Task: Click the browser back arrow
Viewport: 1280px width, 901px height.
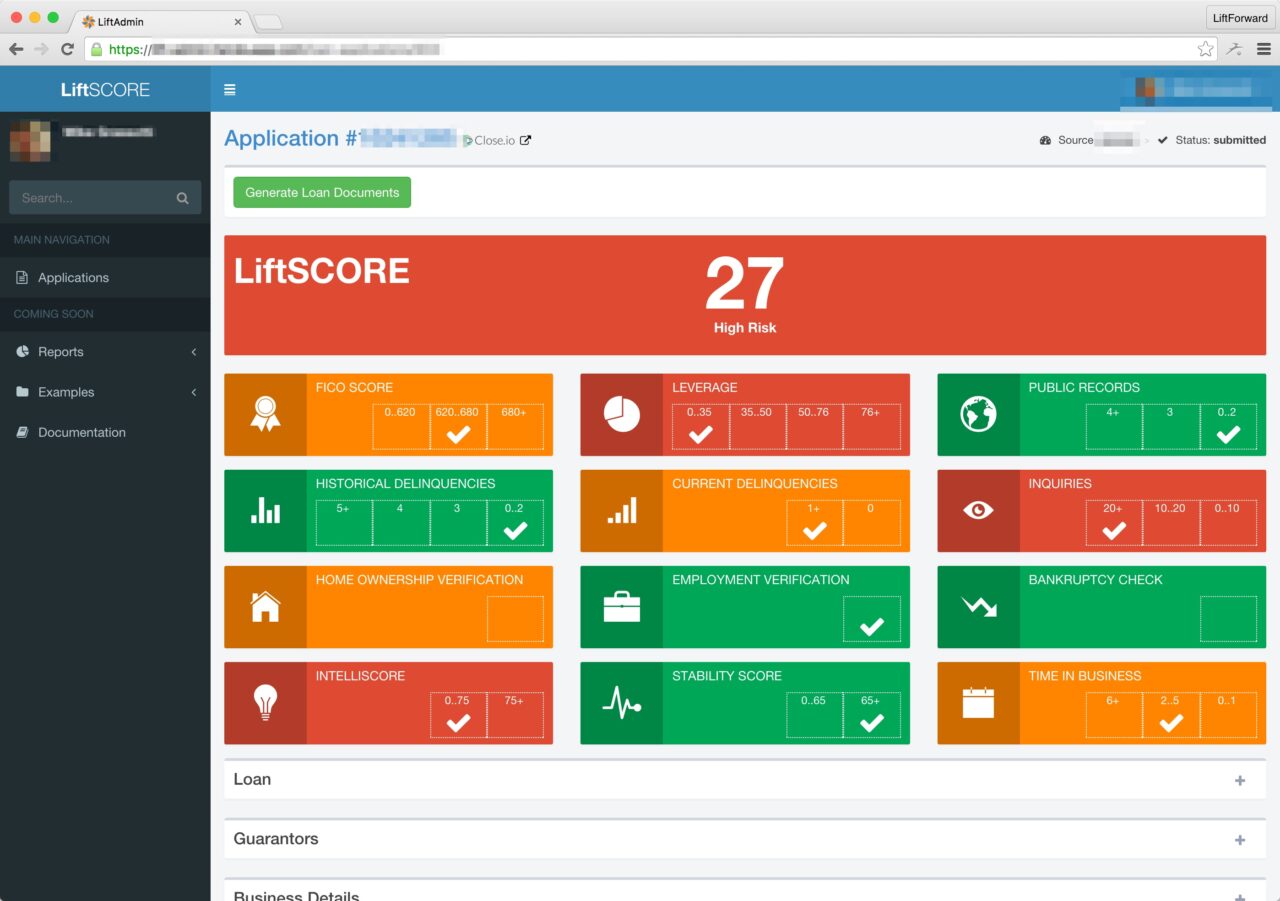Action: pos(16,49)
